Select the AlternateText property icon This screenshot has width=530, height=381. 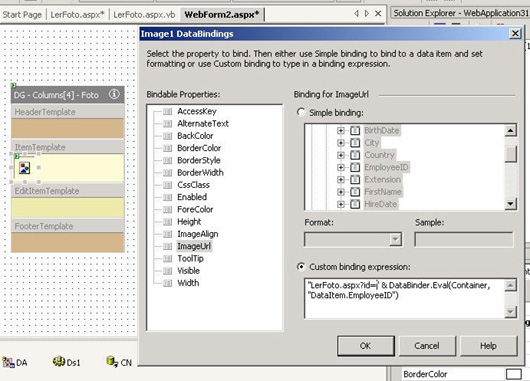(x=167, y=124)
